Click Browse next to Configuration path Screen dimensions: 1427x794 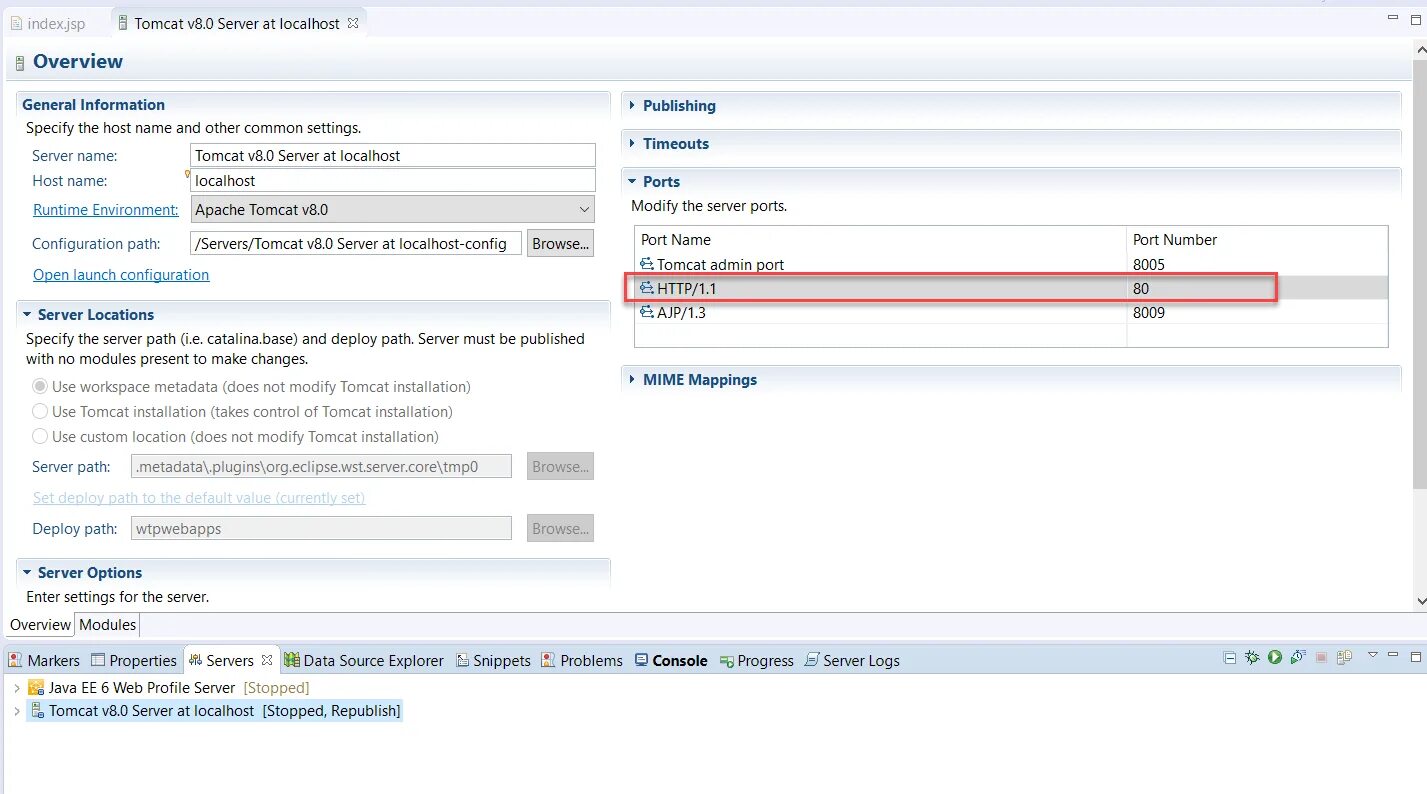(560, 243)
